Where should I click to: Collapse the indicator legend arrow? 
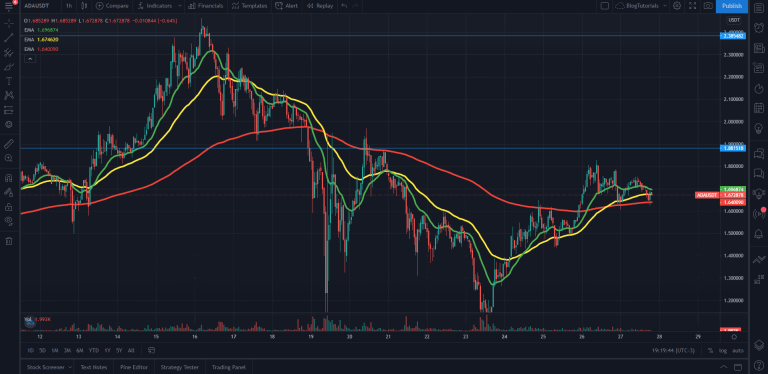(x=30, y=58)
